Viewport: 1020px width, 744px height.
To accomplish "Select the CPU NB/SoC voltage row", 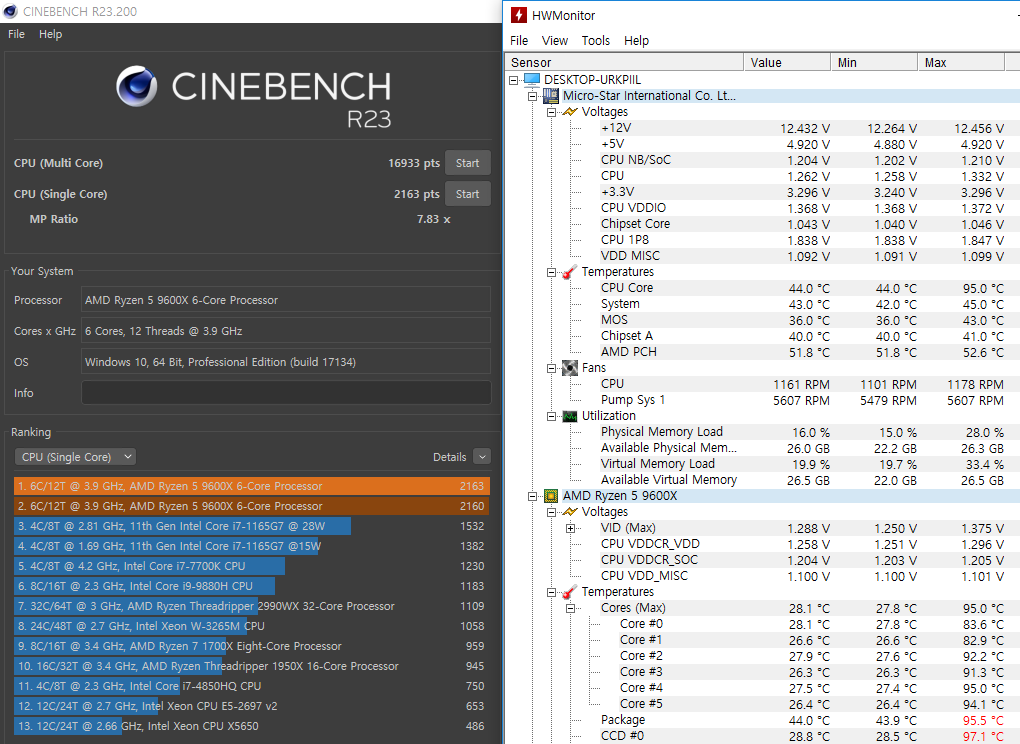I will pyautogui.click(x=802, y=160).
